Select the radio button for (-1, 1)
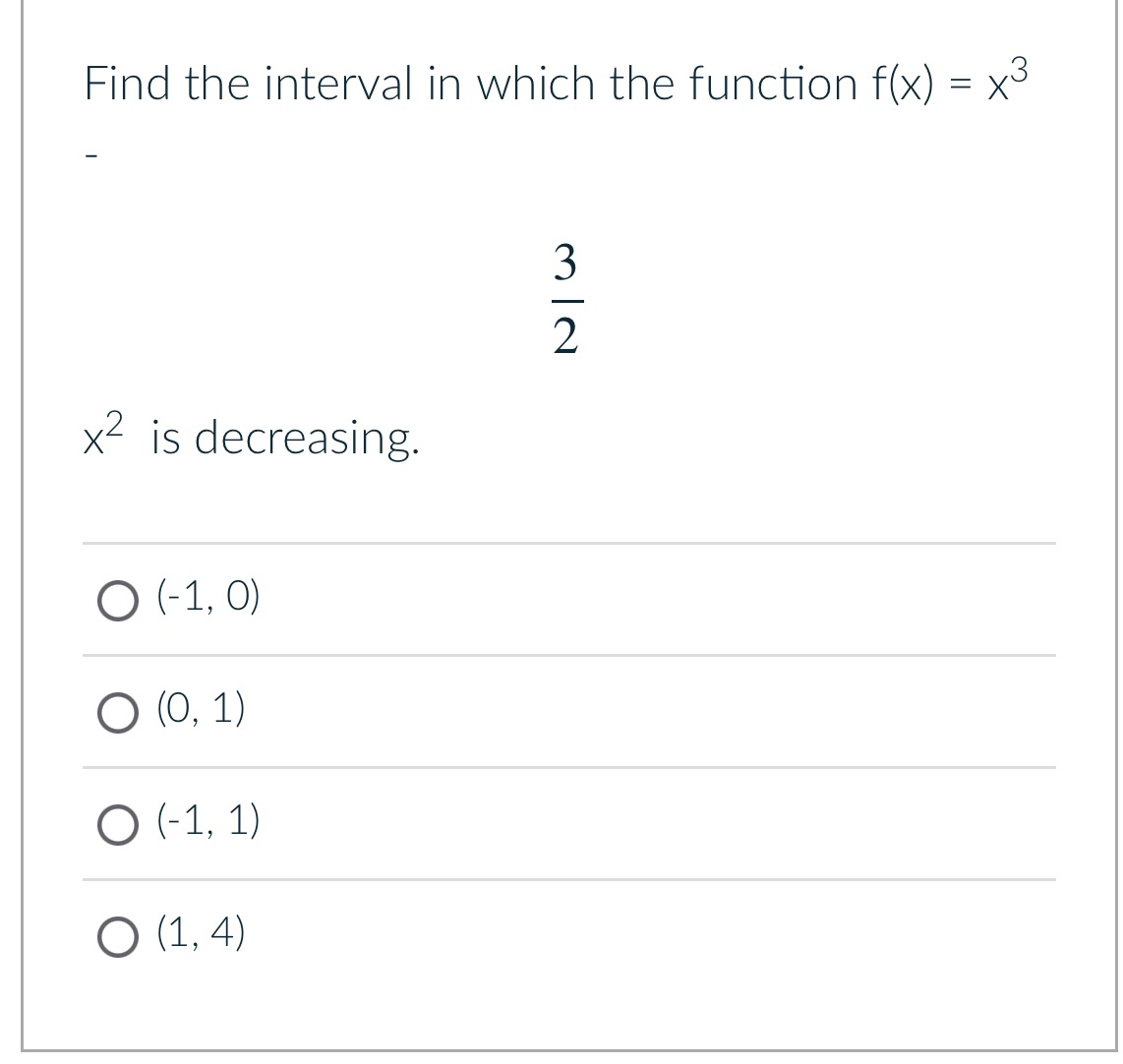The width and height of the screenshot is (1123, 1064). point(118,824)
